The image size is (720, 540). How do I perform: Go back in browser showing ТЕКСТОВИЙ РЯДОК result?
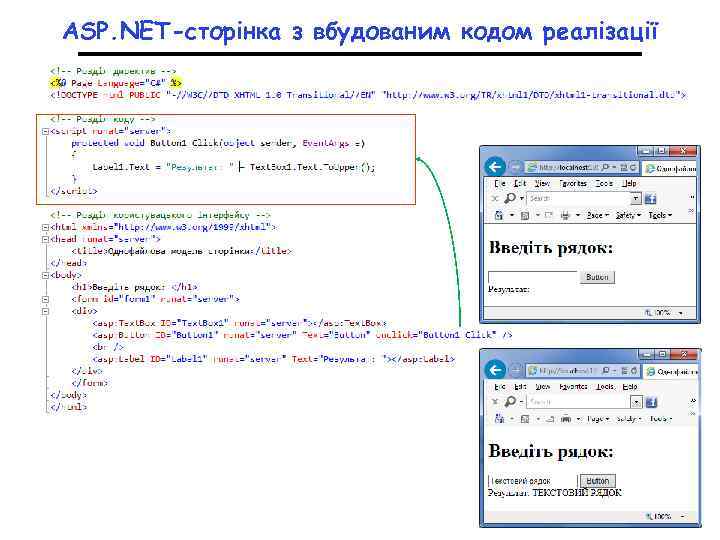tap(495, 370)
